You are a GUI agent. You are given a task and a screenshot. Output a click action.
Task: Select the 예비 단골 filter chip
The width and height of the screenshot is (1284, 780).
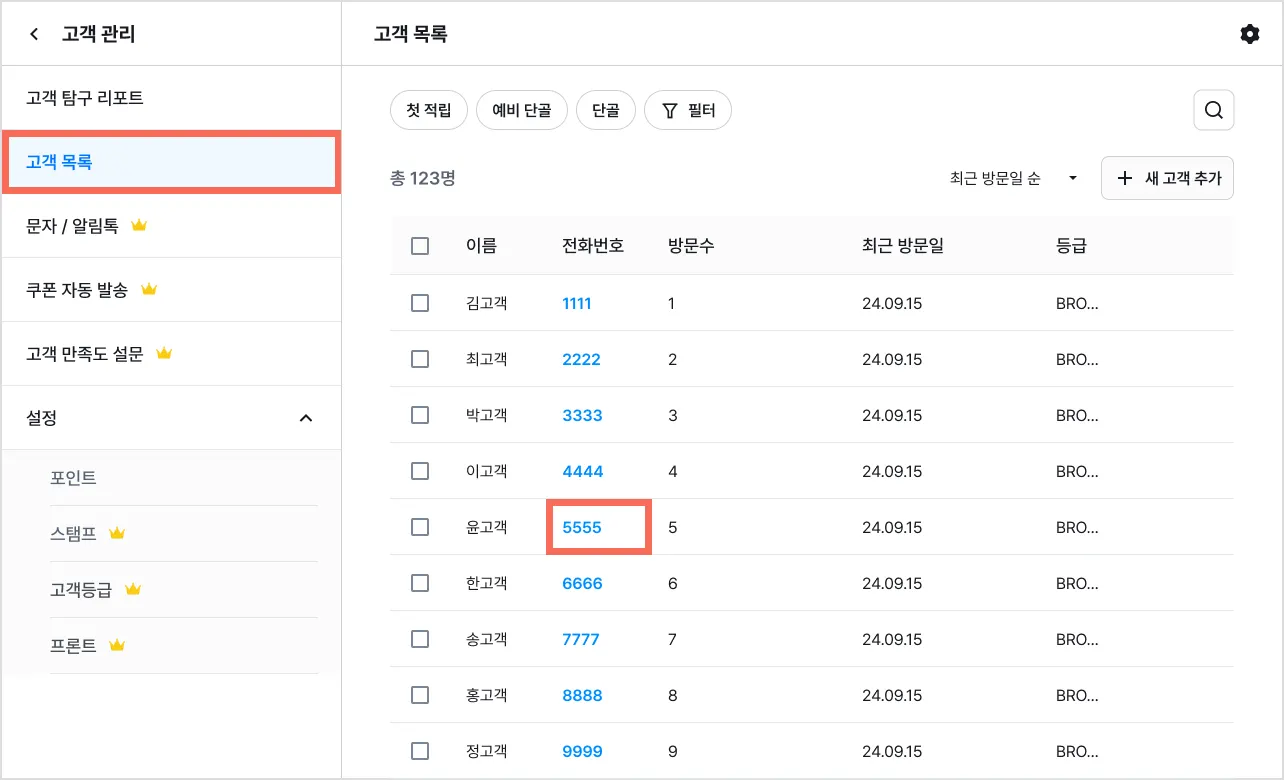tap(521, 110)
